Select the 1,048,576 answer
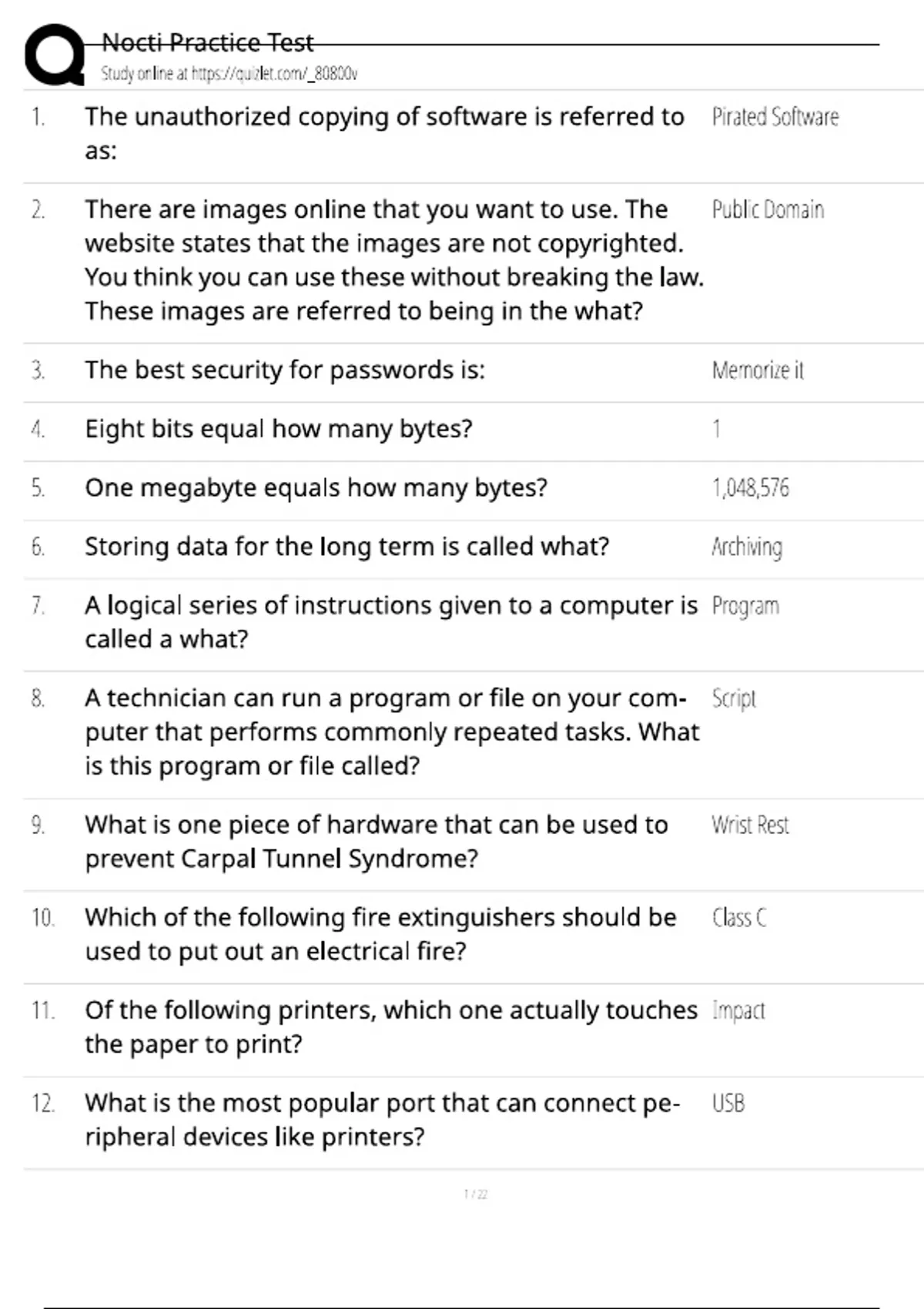This screenshot has height=1309, width=924. click(x=751, y=488)
